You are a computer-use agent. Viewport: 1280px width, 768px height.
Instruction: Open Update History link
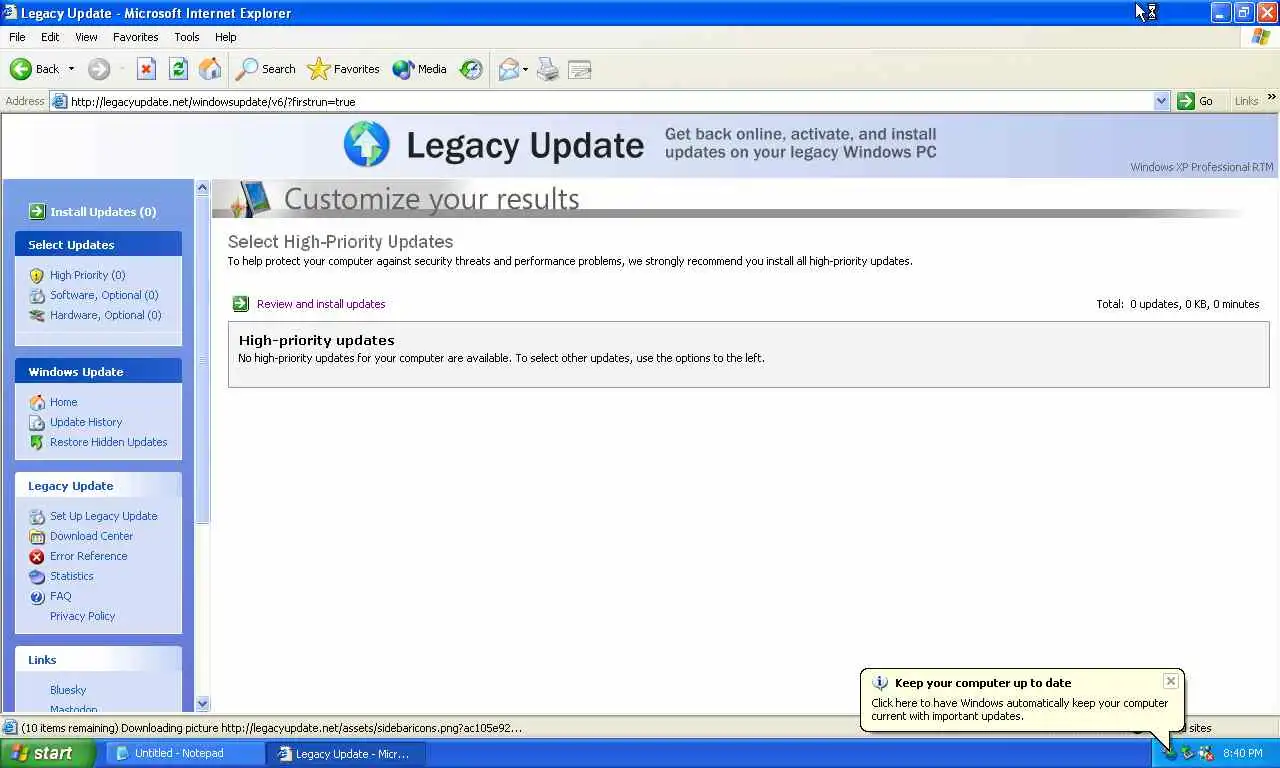point(86,422)
